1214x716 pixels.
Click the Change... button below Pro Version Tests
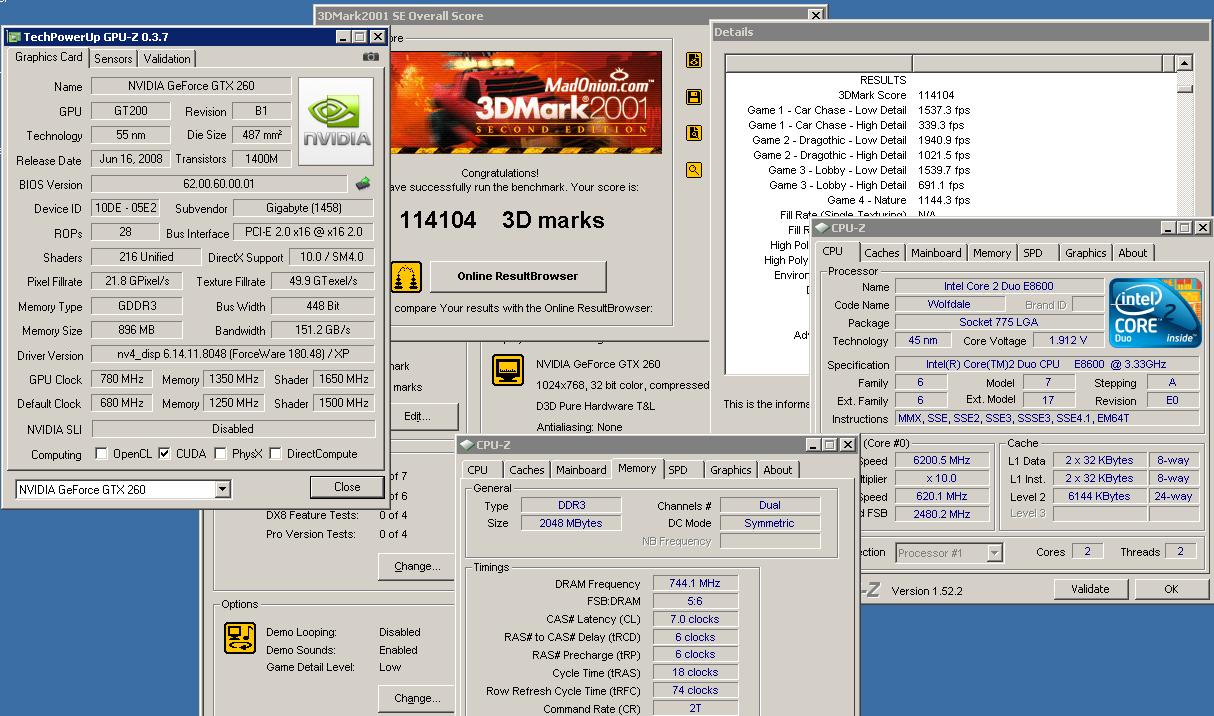[x=417, y=566]
